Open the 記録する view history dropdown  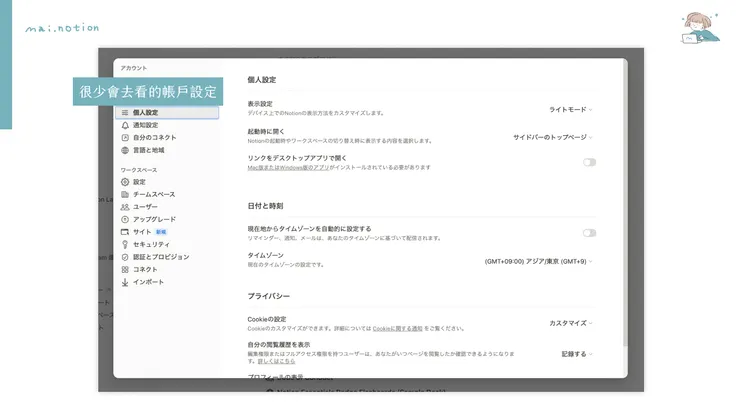click(x=577, y=354)
